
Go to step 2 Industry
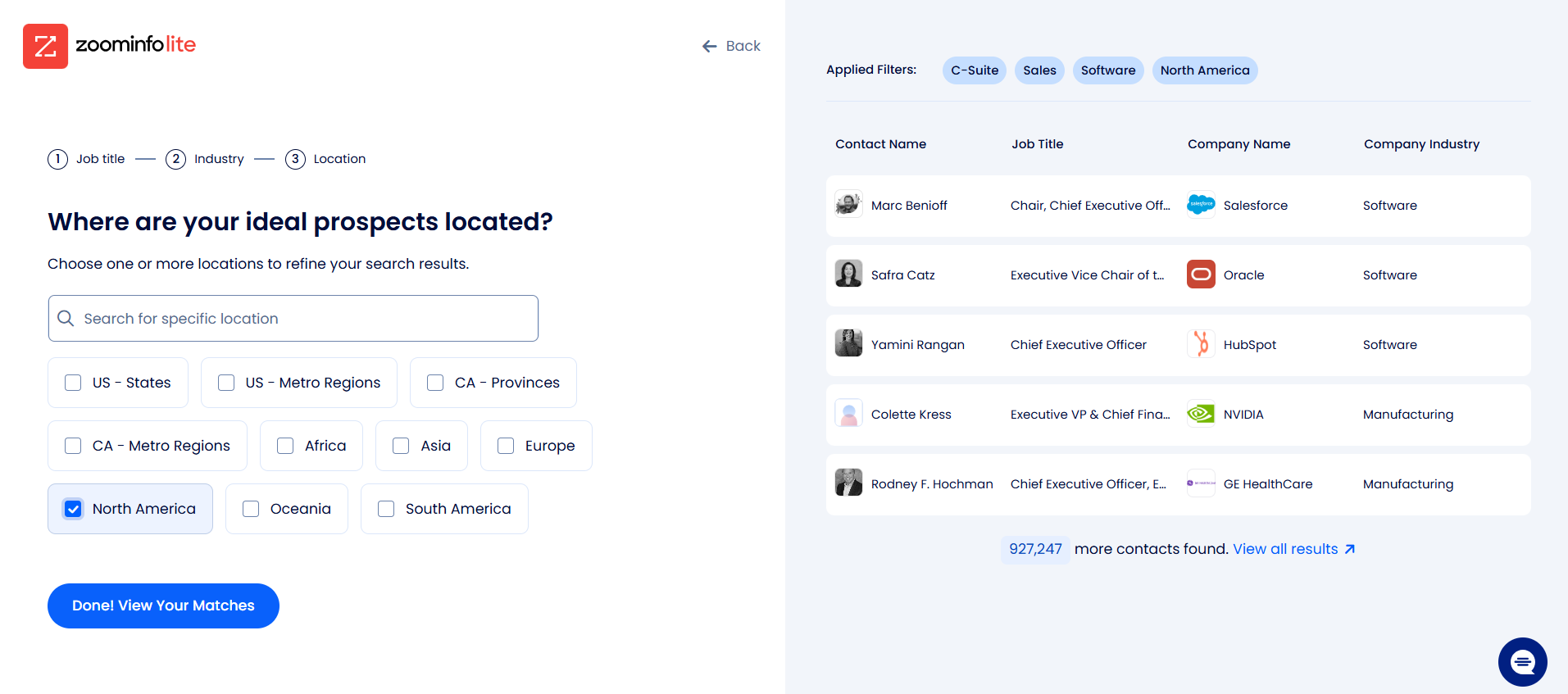point(205,159)
